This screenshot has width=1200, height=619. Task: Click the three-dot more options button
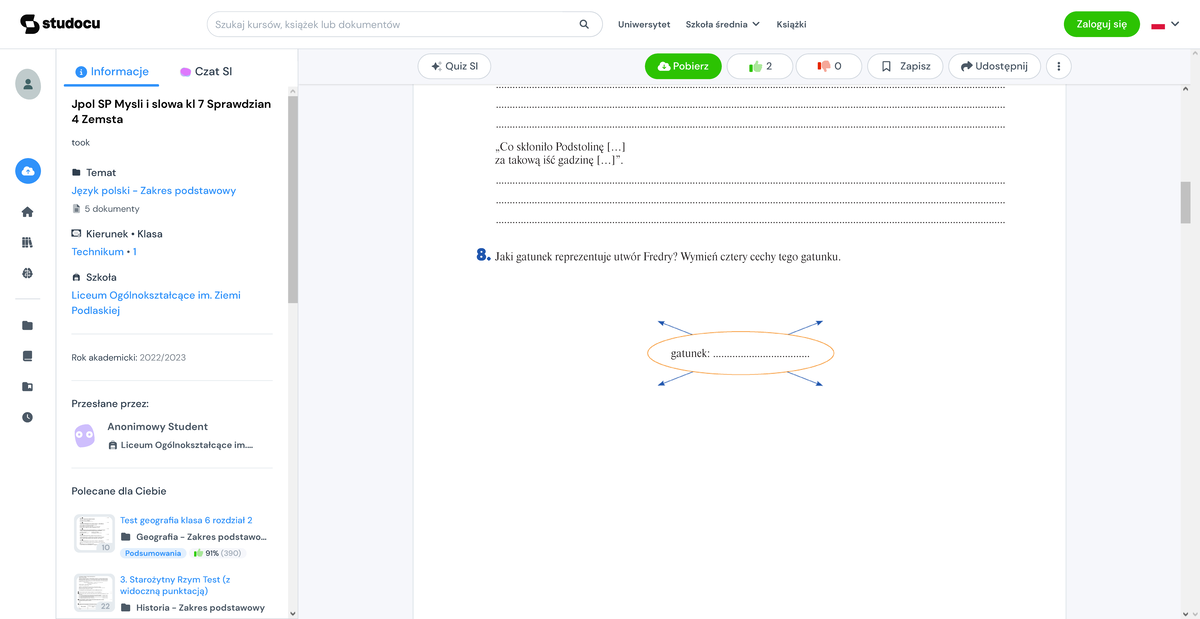point(1058,66)
